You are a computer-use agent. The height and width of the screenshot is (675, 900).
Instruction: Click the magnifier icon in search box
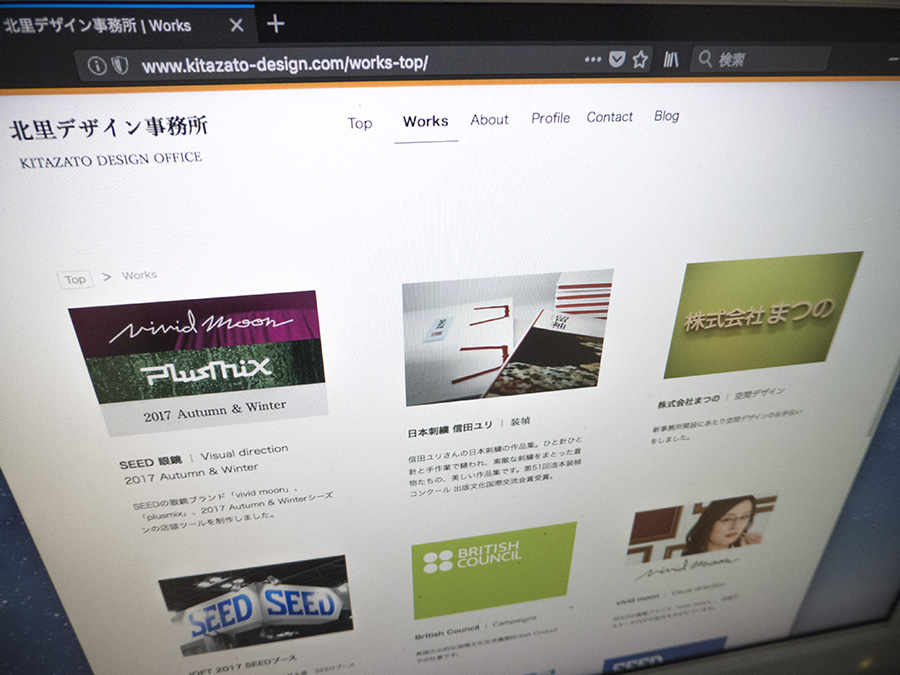click(x=705, y=59)
